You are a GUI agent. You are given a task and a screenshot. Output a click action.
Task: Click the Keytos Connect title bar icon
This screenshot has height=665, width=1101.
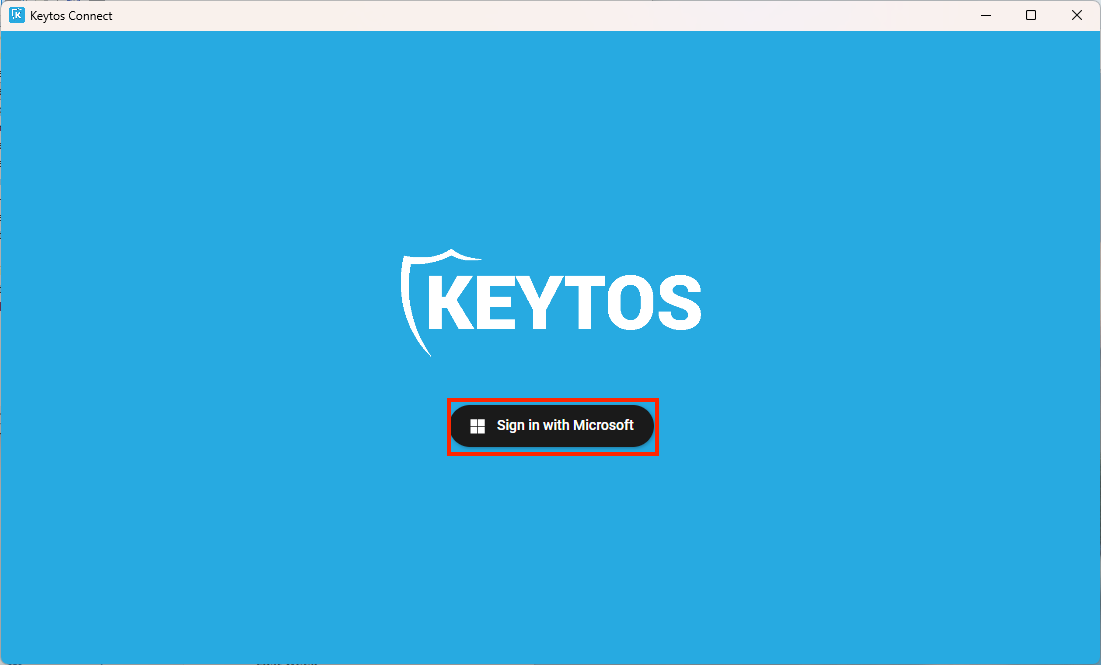point(17,15)
